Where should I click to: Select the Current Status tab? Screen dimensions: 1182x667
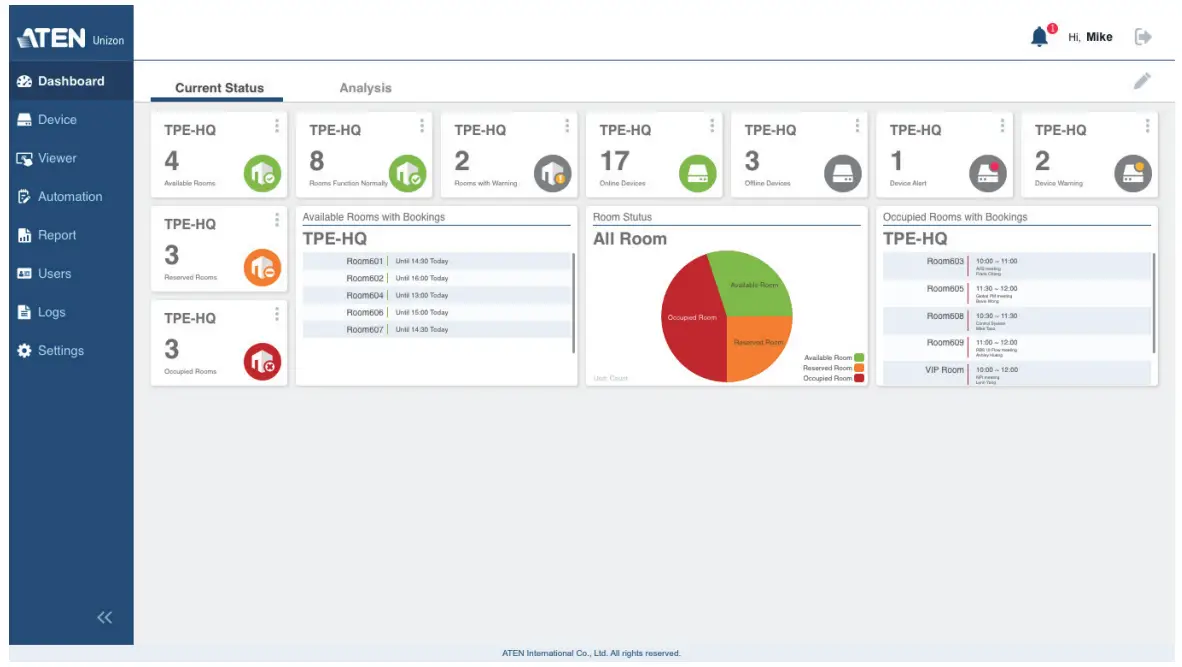[x=217, y=88]
